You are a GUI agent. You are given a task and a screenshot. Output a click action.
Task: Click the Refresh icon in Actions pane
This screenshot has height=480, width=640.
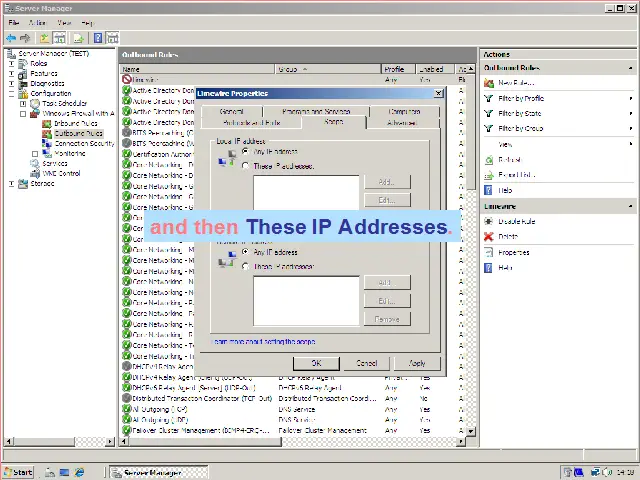489,160
